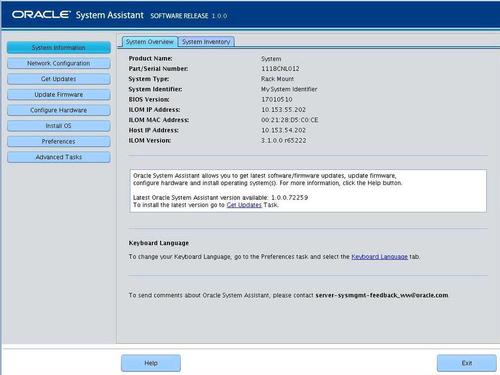Select the serial number 1118CNL012
The height and width of the screenshot is (375, 500).
pyautogui.click(x=280, y=69)
